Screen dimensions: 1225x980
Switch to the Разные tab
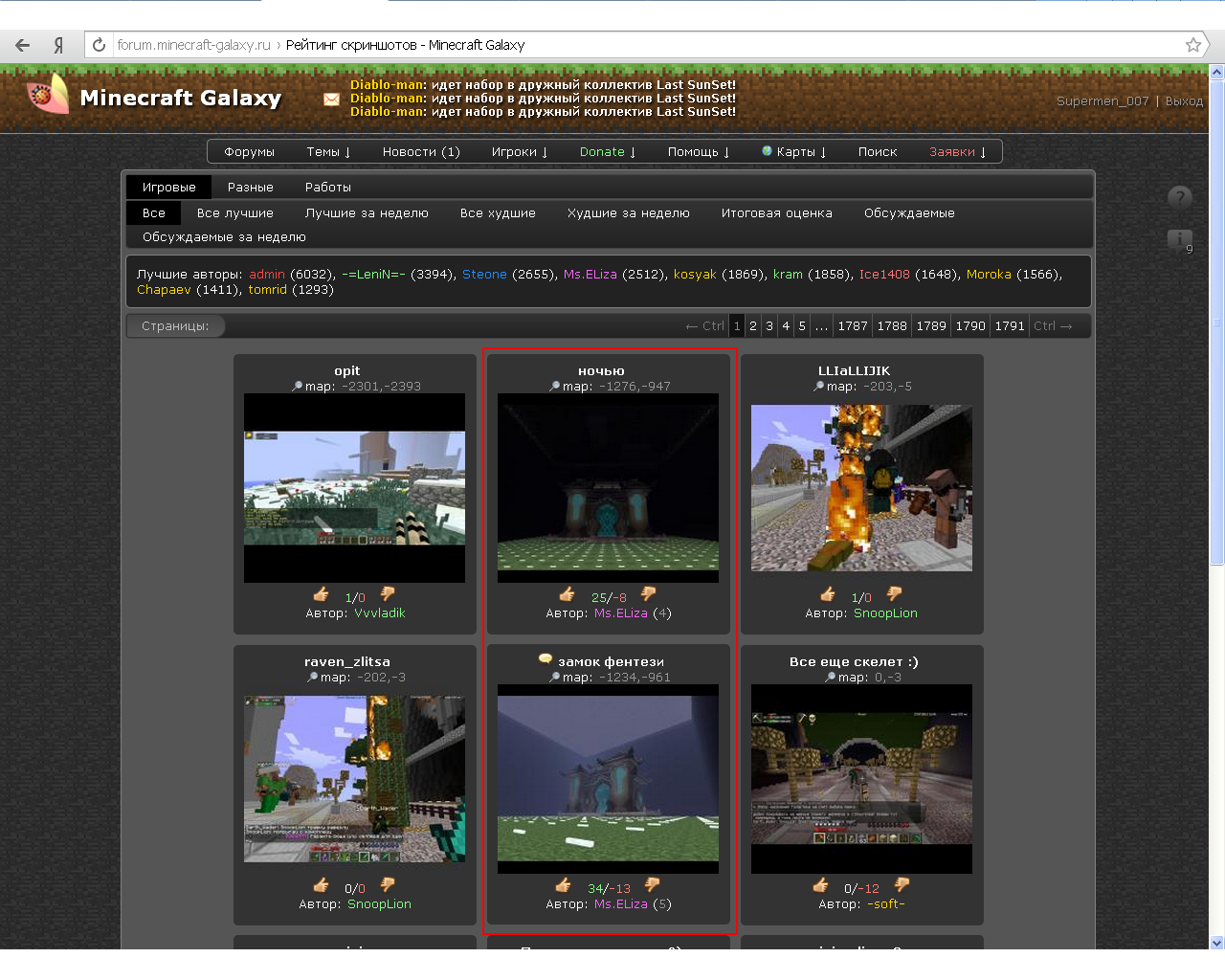pyautogui.click(x=251, y=188)
